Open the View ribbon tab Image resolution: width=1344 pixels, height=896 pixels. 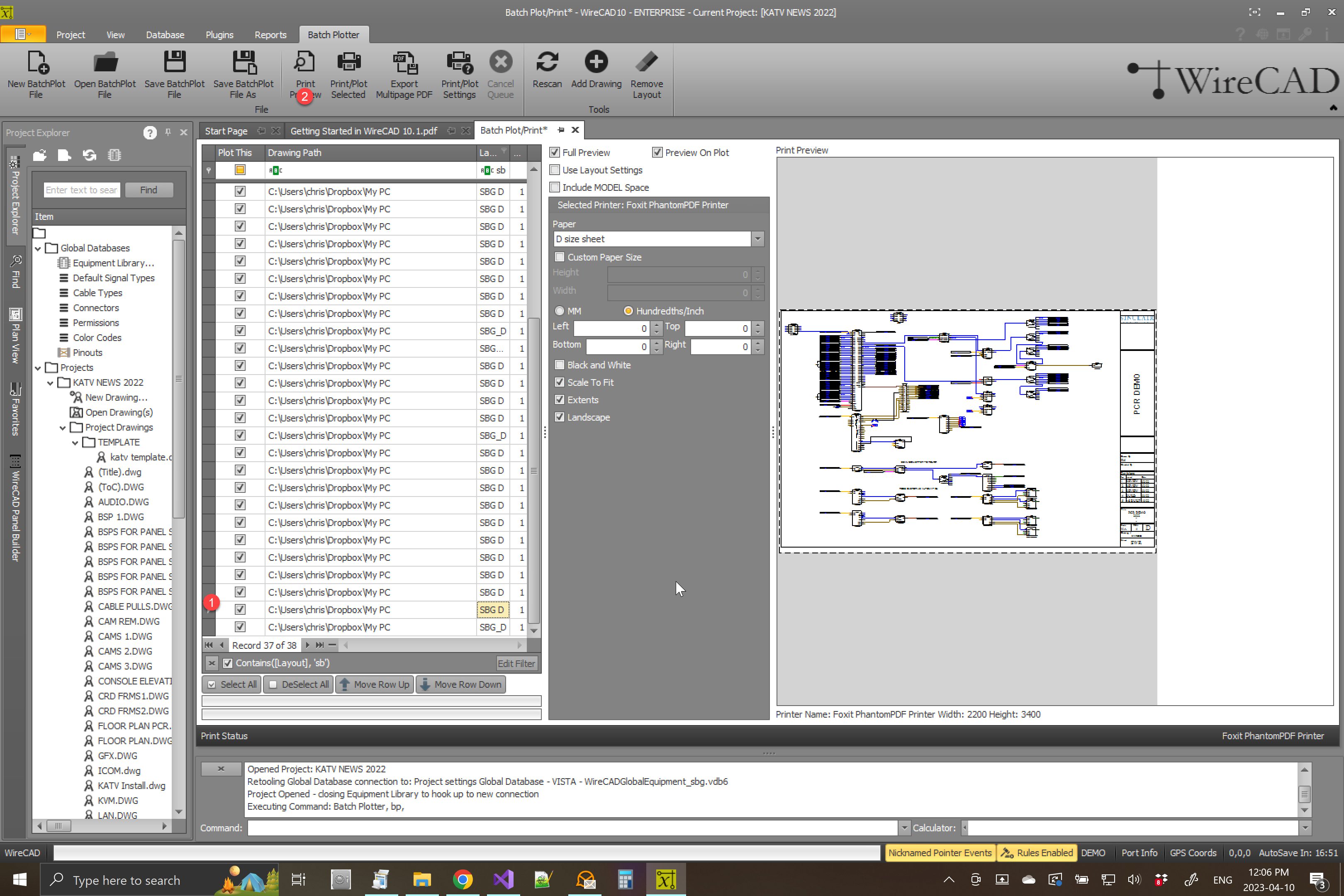115,35
